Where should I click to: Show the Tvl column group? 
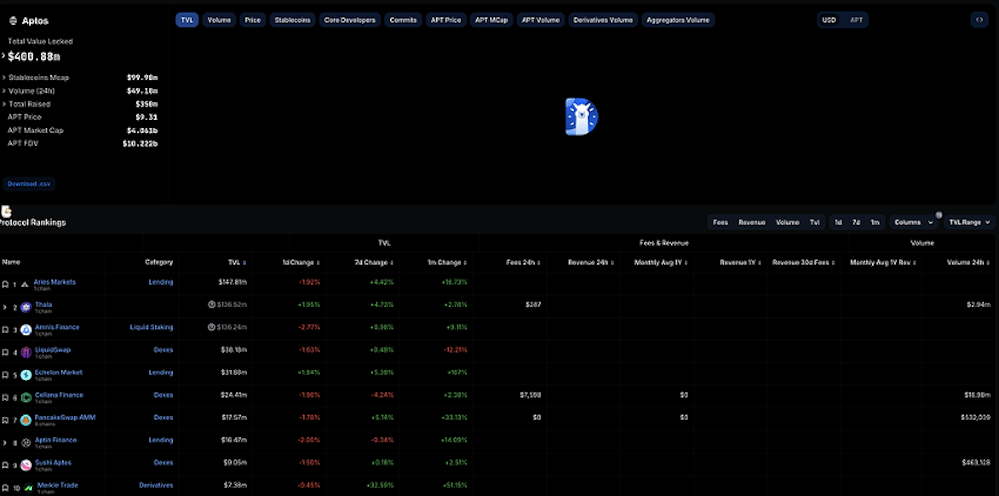pos(814,222)
